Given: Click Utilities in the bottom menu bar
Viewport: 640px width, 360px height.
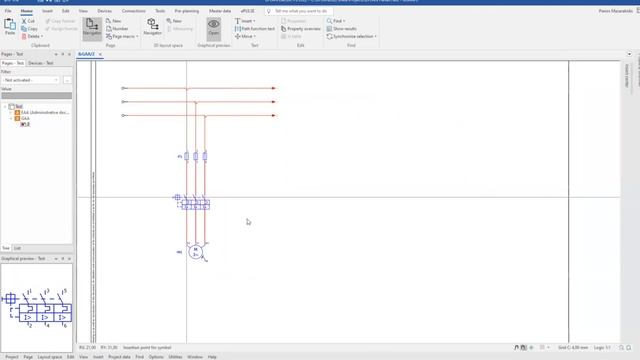Looking at the screenshot, I should point(175,357).
